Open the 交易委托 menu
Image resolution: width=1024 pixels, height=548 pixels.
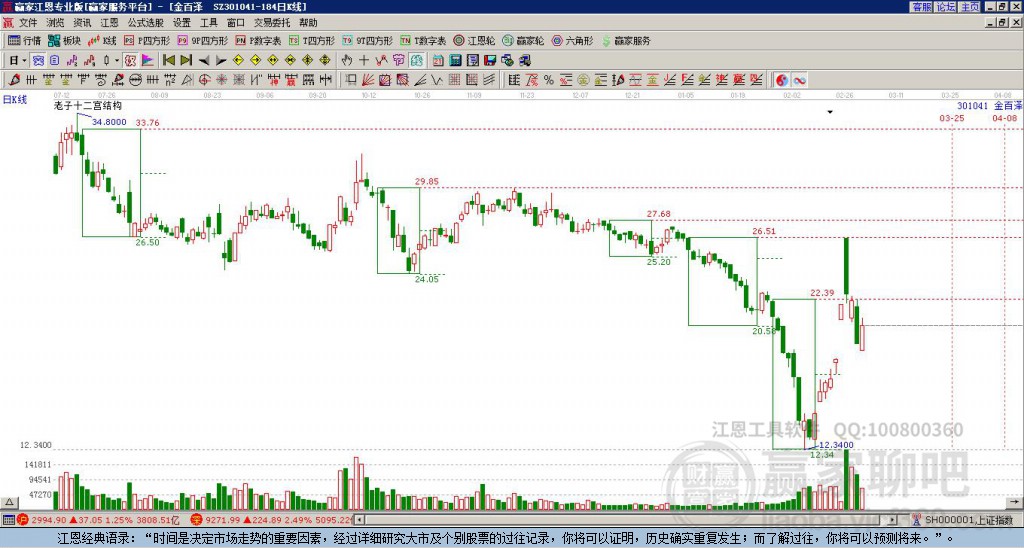point(272,23)
